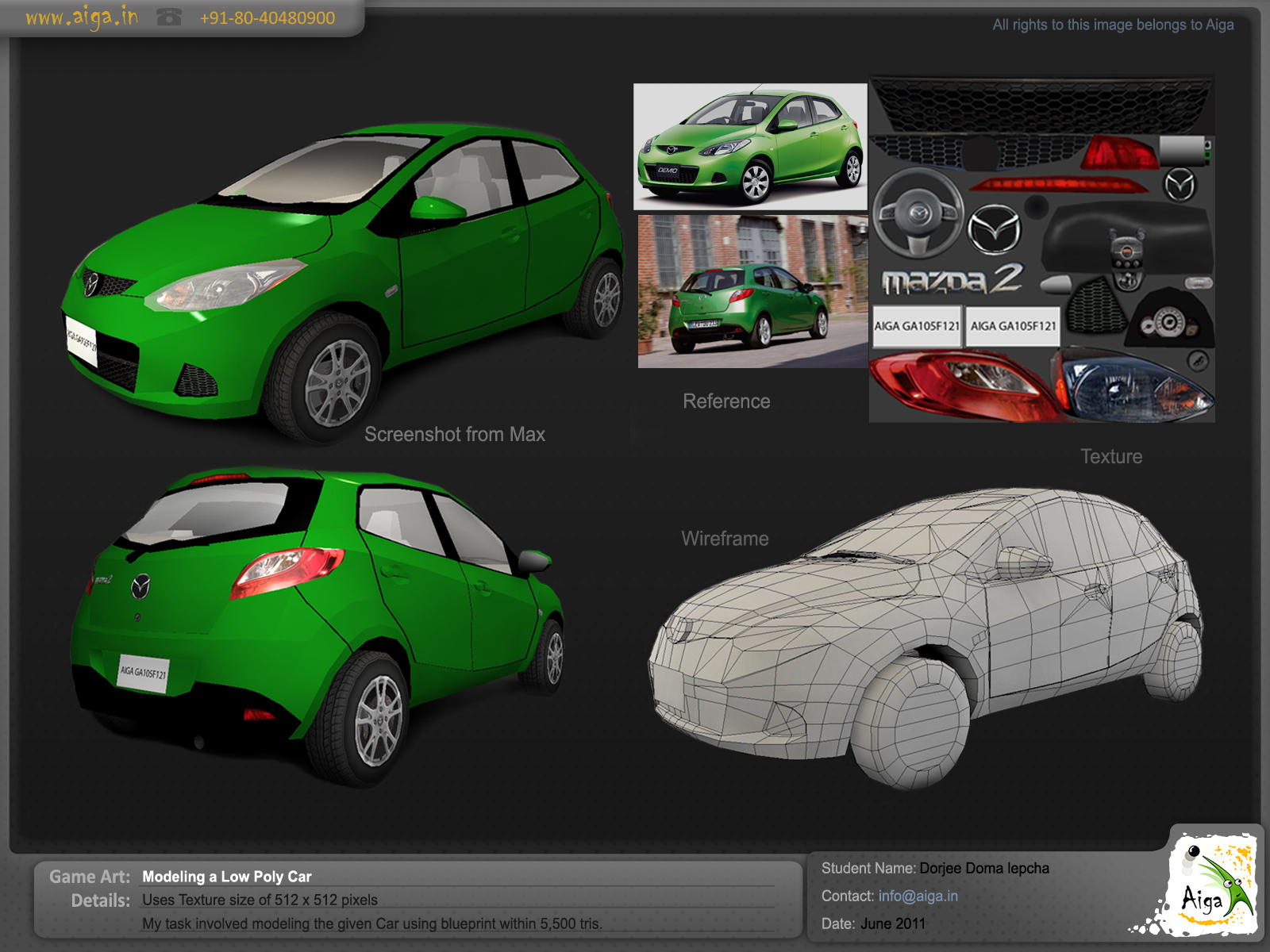1270x952 pixels.
Task: Select the Mazda steering wheel texture
Action: [x=918, y=220]
